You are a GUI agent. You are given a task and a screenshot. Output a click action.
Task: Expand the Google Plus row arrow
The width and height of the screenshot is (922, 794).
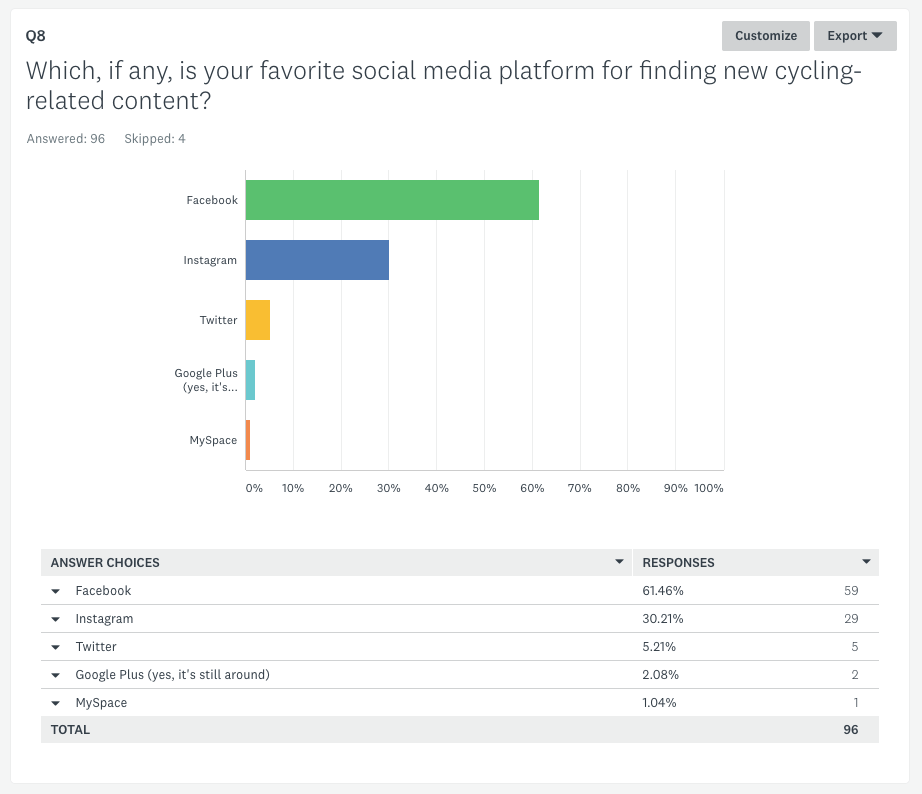56,675
